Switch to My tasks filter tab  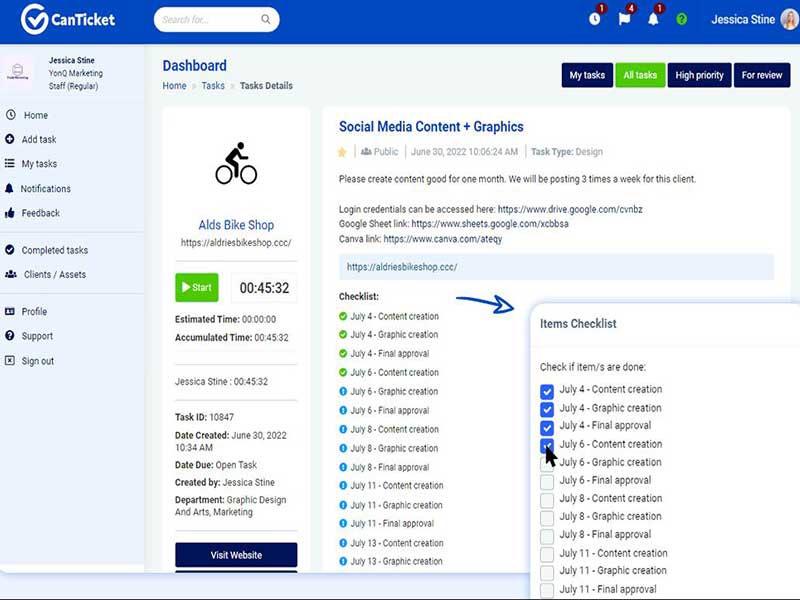pos(587,75)
